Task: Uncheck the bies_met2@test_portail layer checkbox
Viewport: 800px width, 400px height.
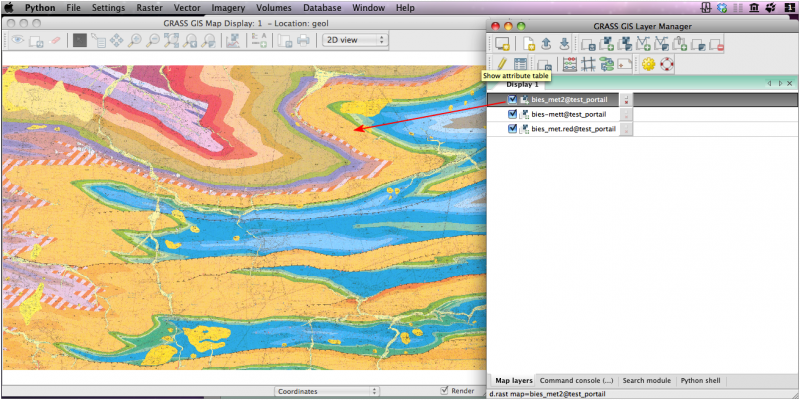Action: click(x=512, y=99)
